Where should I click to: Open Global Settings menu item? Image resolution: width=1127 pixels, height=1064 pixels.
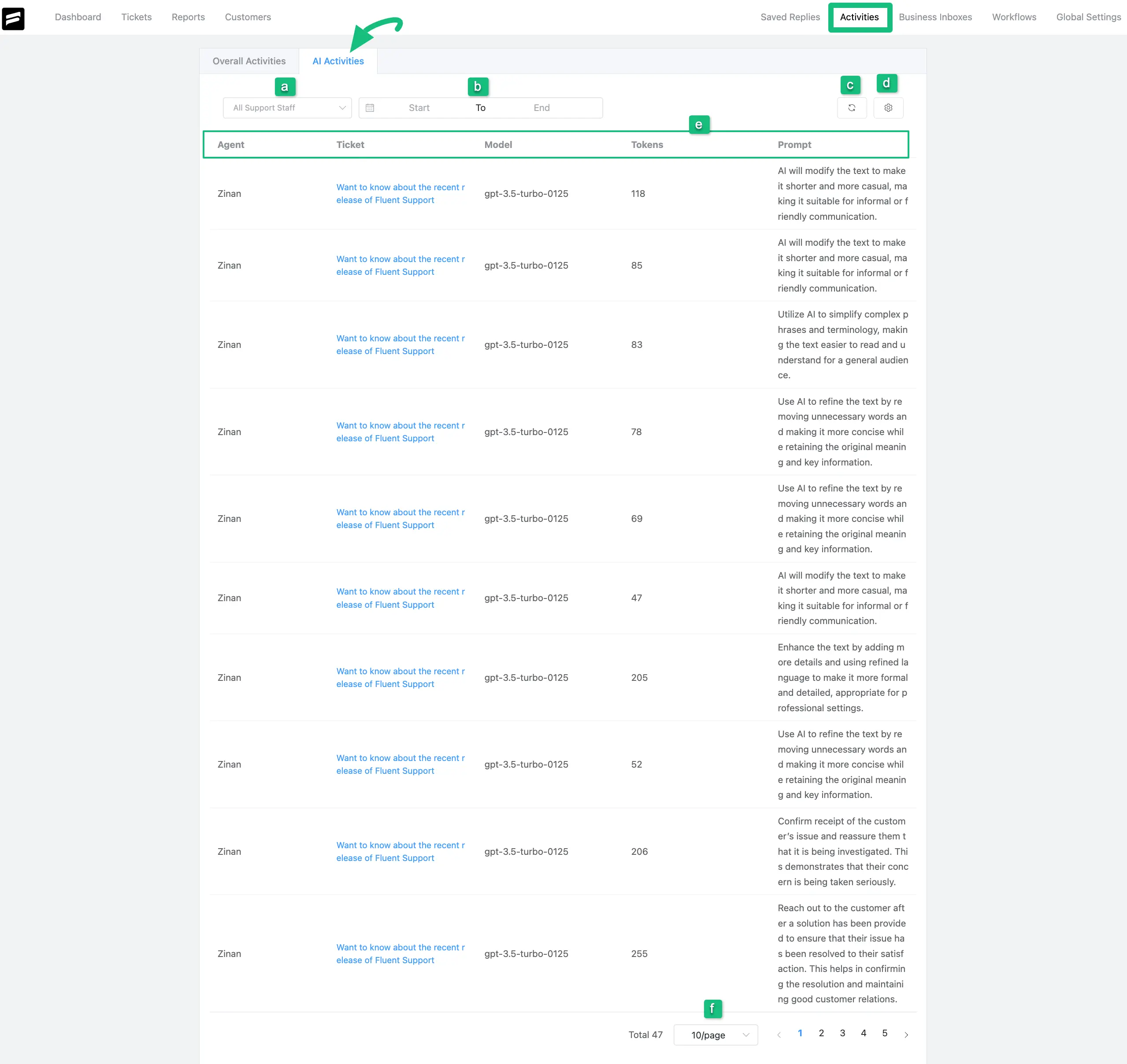pos(1088,17)
